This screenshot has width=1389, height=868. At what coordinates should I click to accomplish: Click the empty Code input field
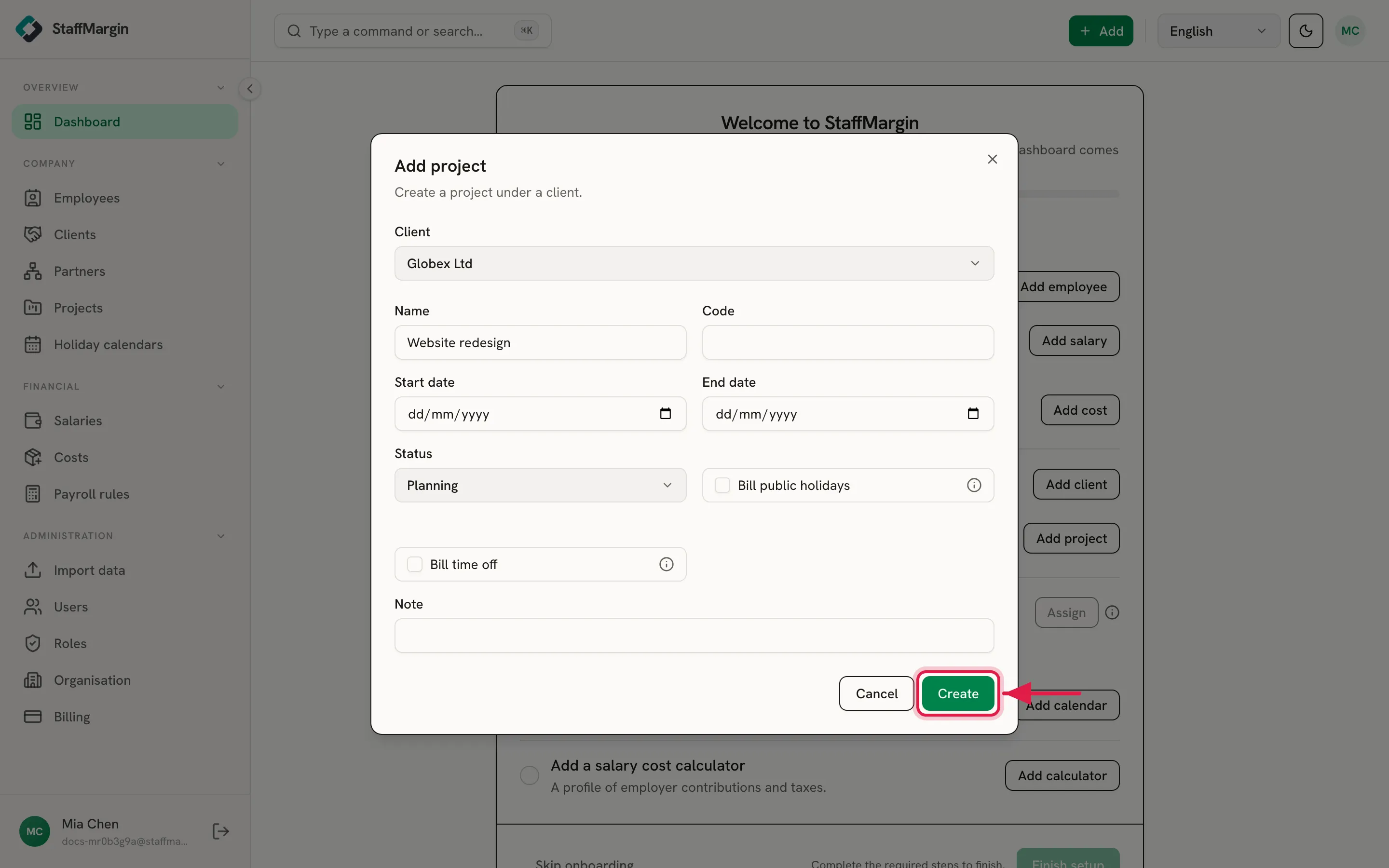click(x=848, y=343)
